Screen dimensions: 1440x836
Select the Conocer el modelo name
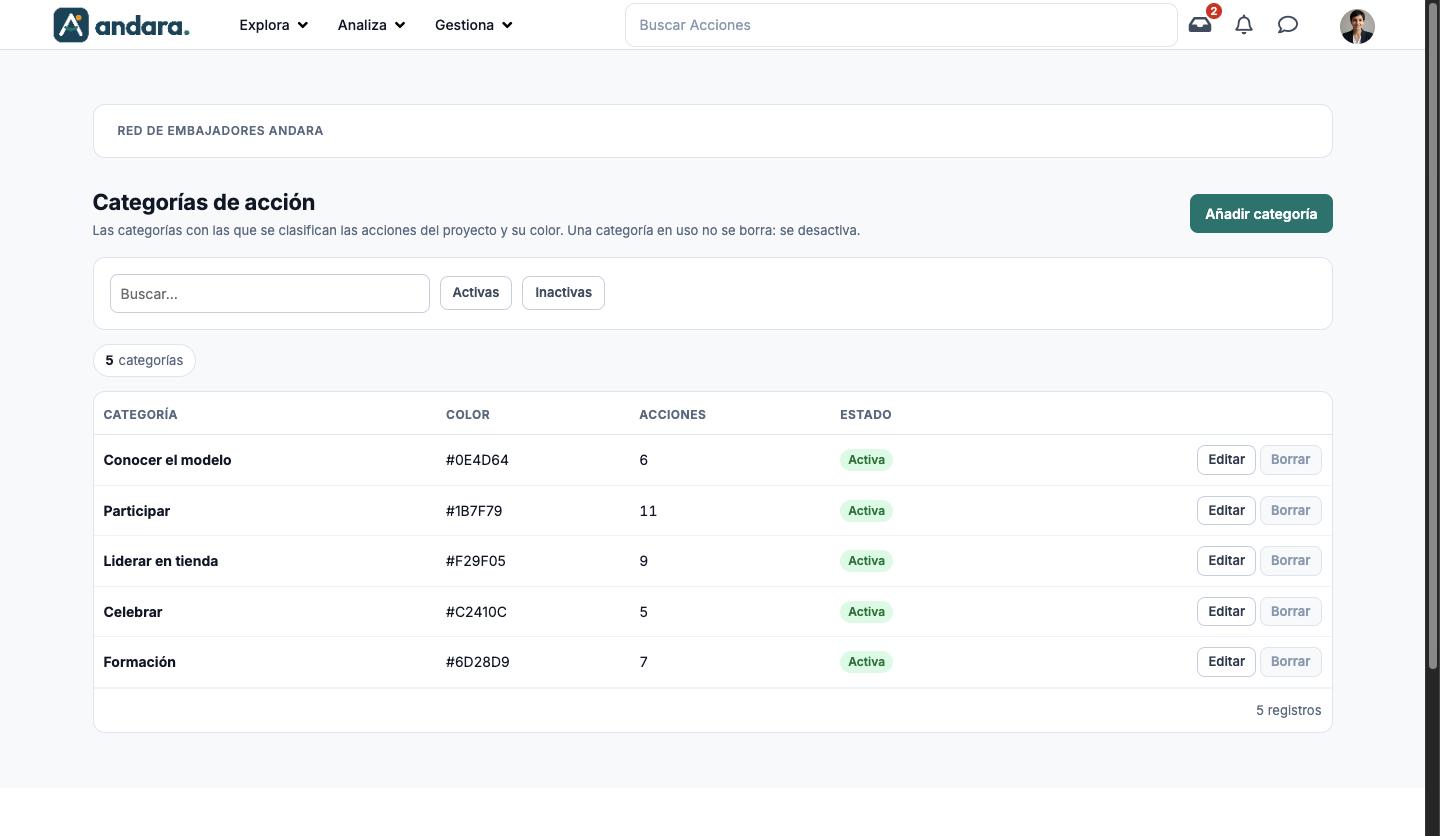click(167, 460)
